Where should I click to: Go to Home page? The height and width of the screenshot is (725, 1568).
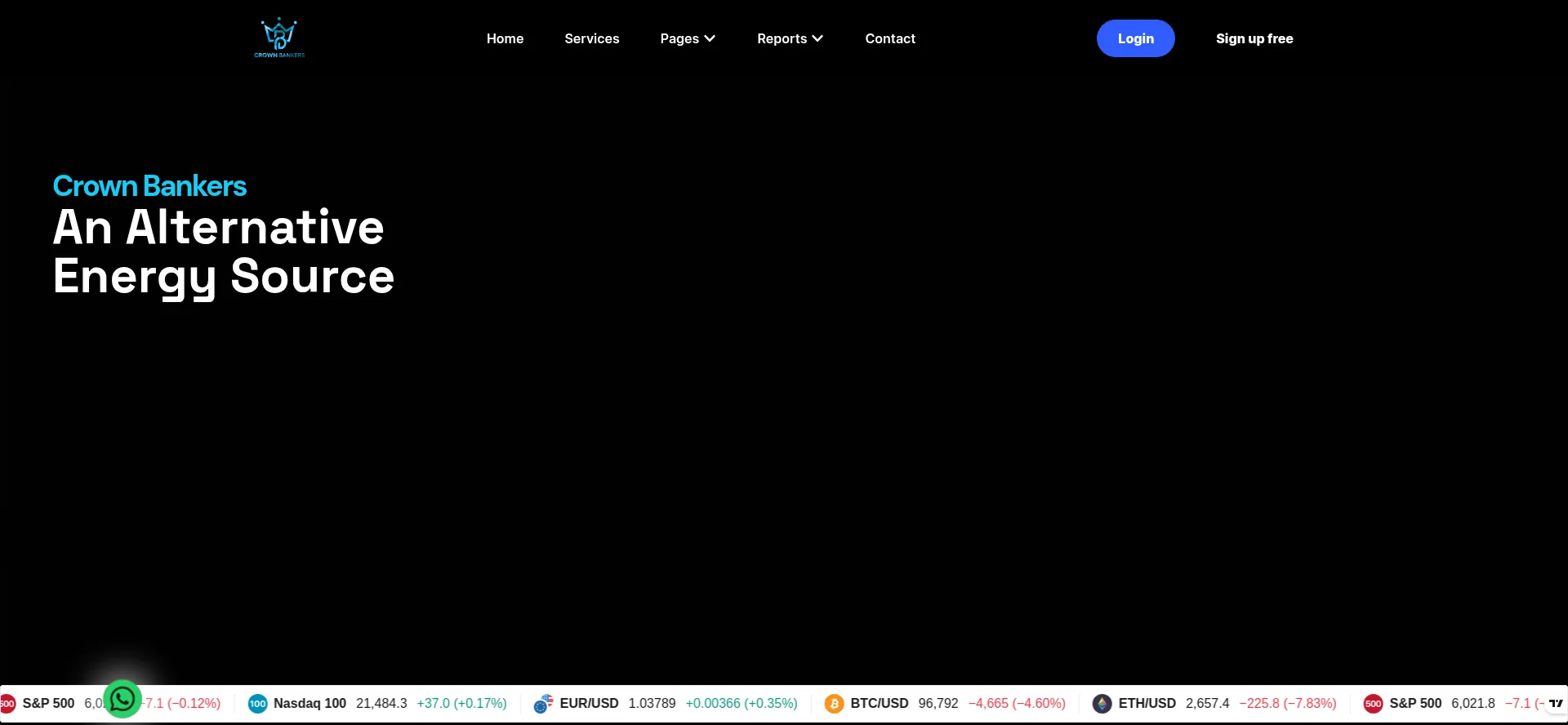point(505,38)
